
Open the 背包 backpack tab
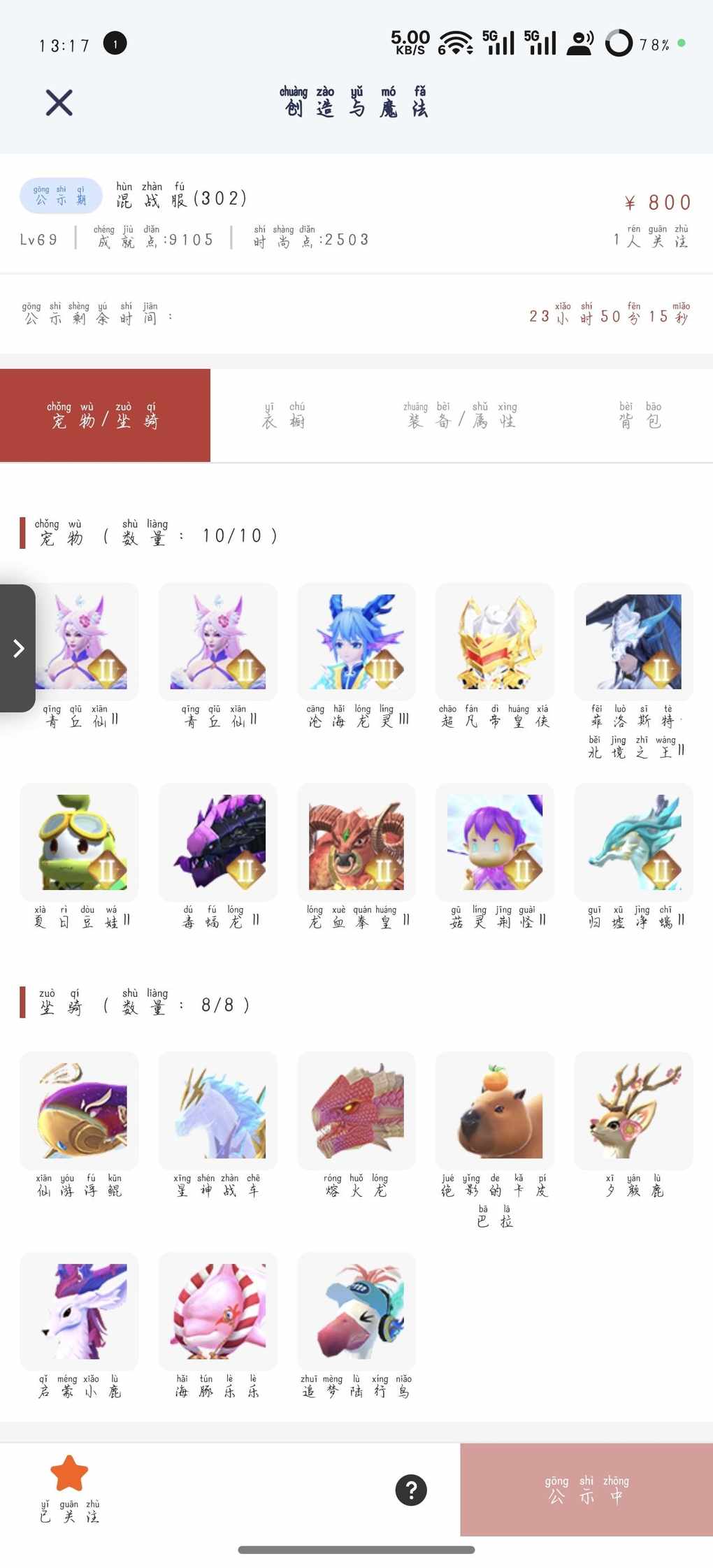640,415
